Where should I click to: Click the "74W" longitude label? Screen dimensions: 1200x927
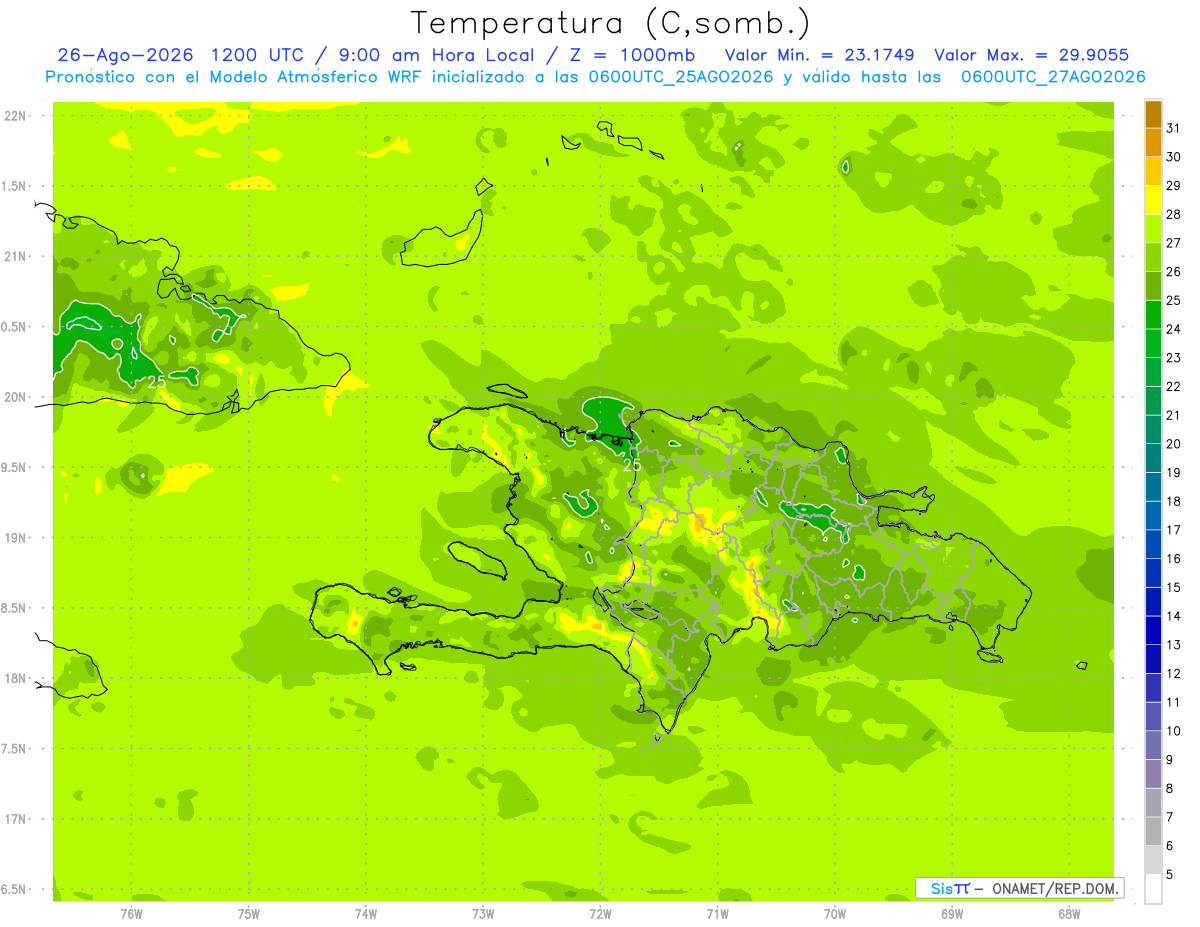[x=366, y=913]
